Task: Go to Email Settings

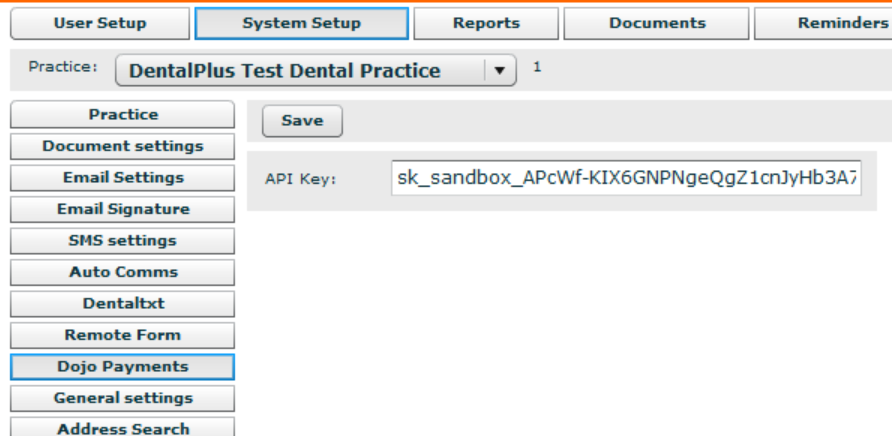Action: 123,178
